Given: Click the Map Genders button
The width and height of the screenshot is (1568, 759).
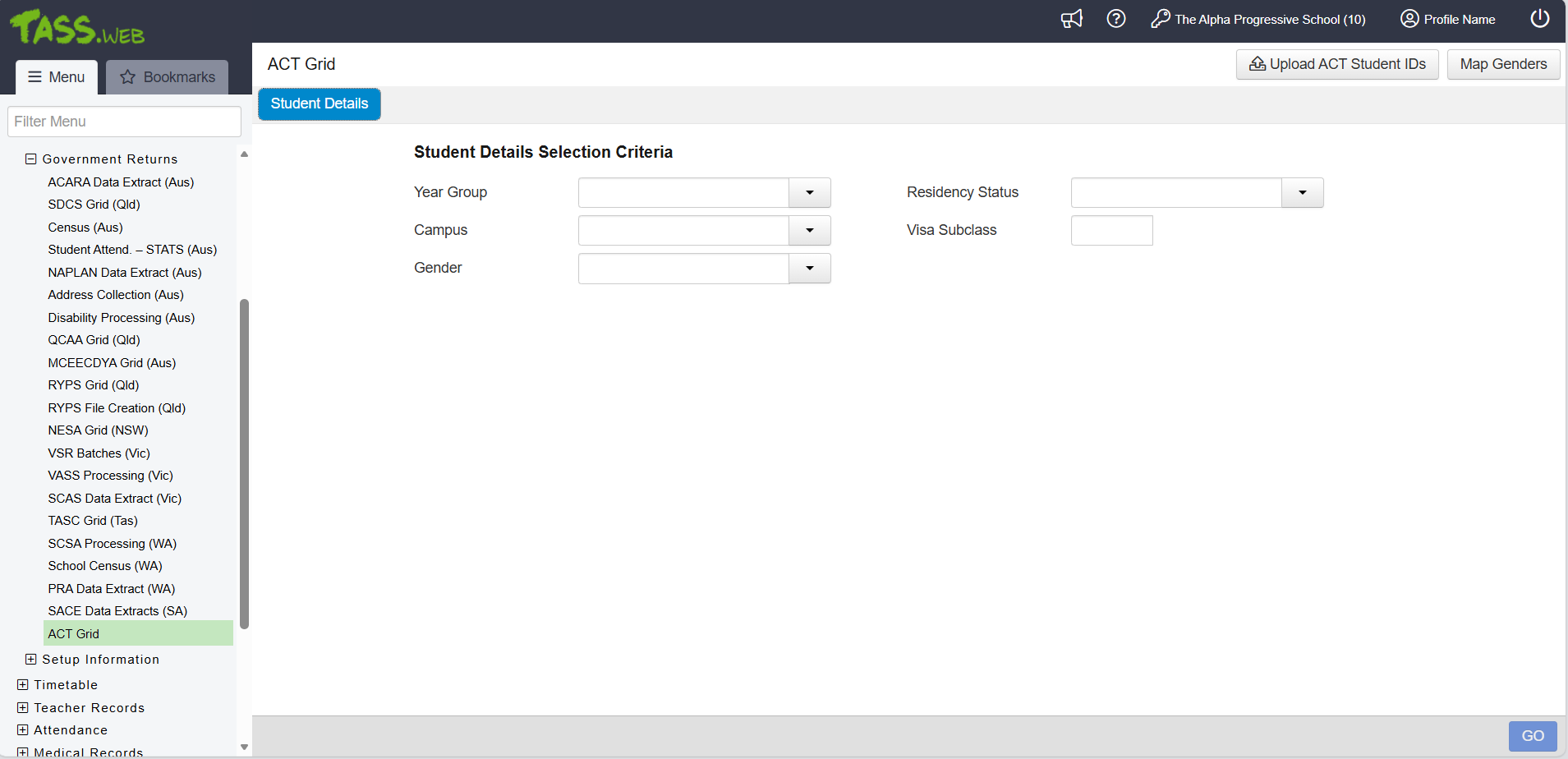Looking at the screenshot, I should coord(1502,65).
